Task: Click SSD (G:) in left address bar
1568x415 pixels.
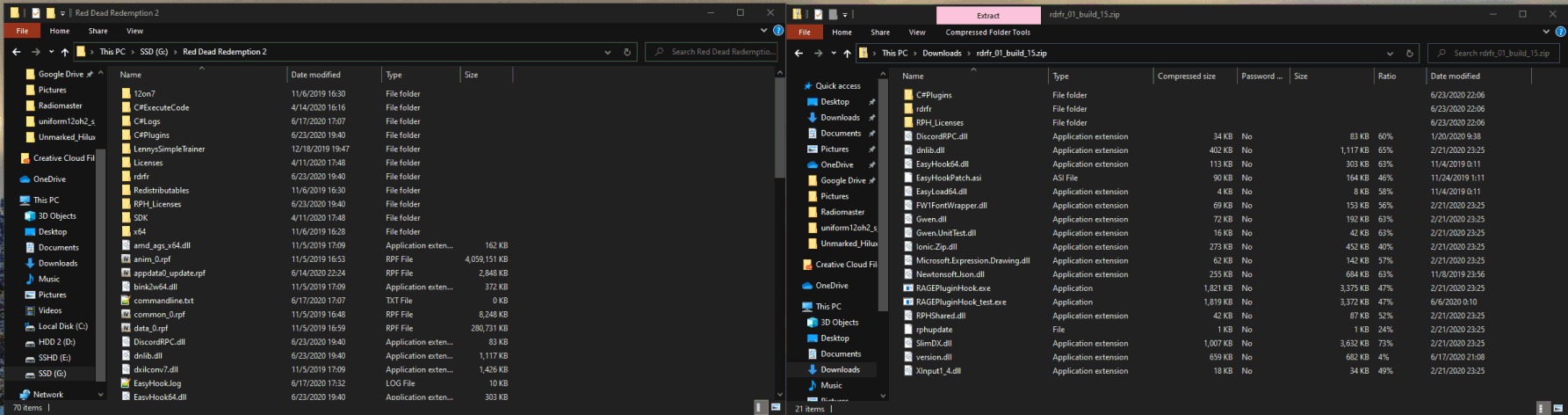Action: tap(154, 52)
